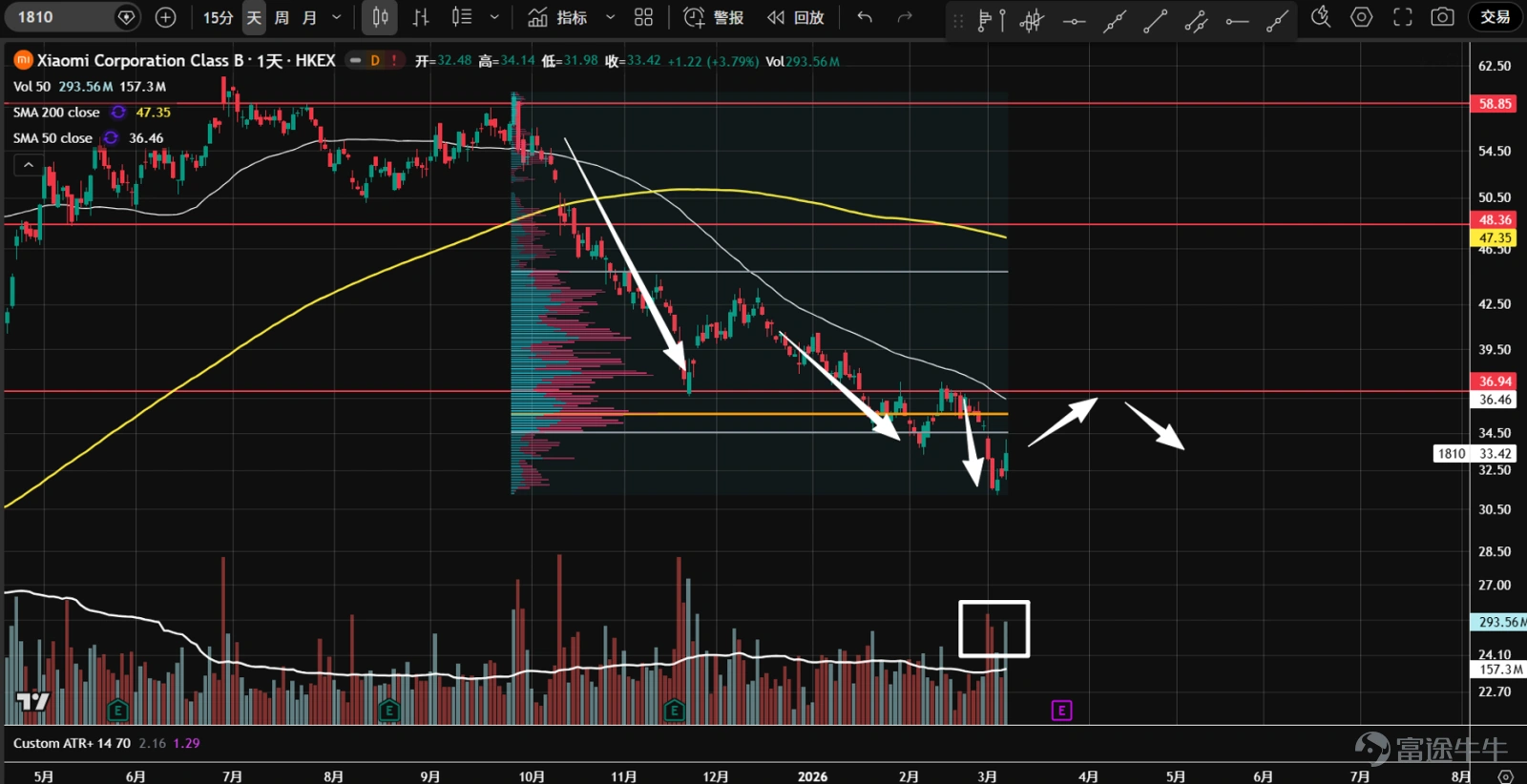
Task: Open quick search with the lightning magnifier
Action: tap(1321, 17)
